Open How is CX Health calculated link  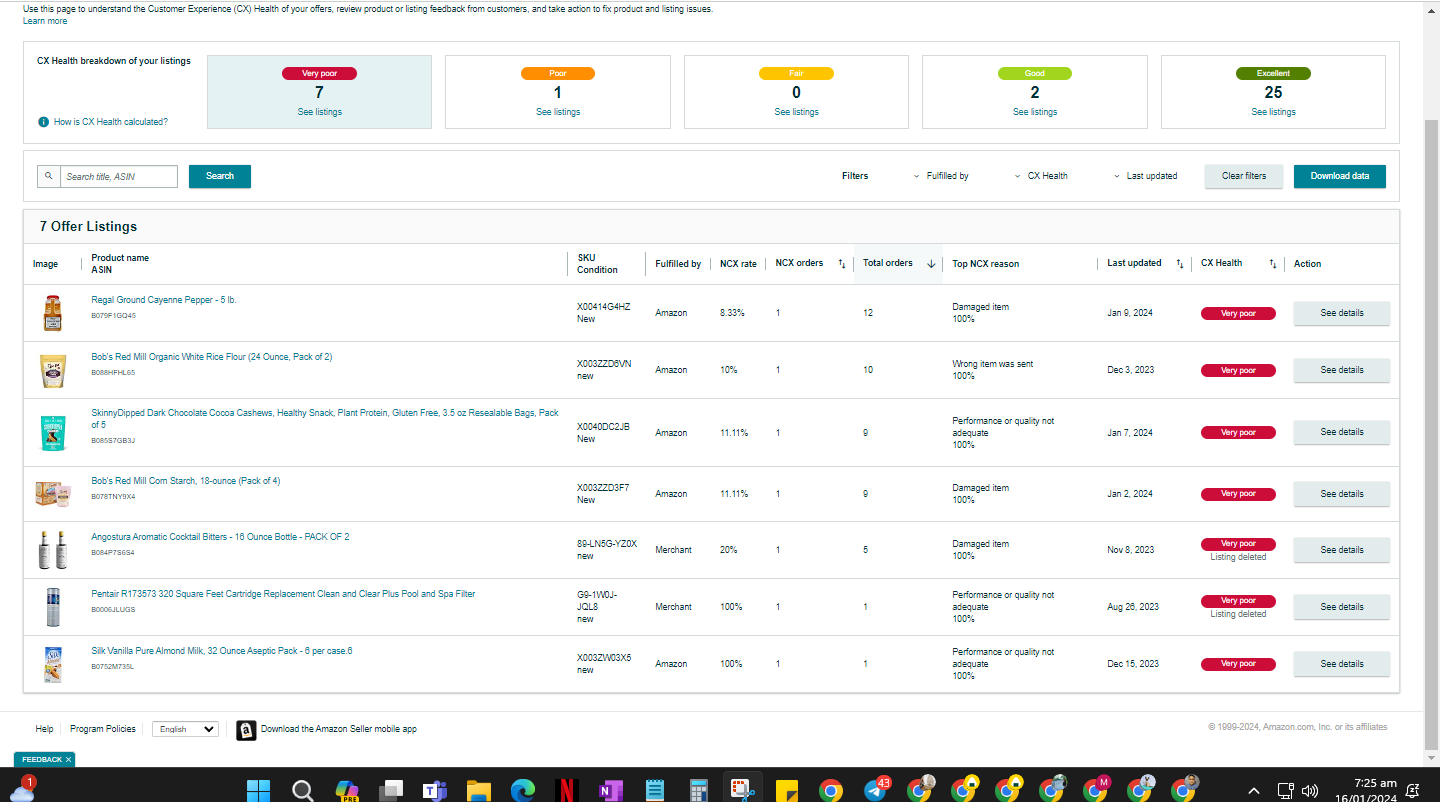point(111,122)
